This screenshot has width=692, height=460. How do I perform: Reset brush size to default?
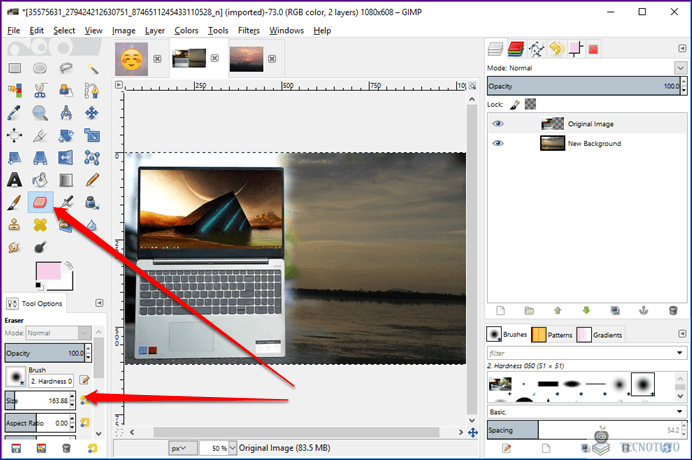(x=84, y=400)
